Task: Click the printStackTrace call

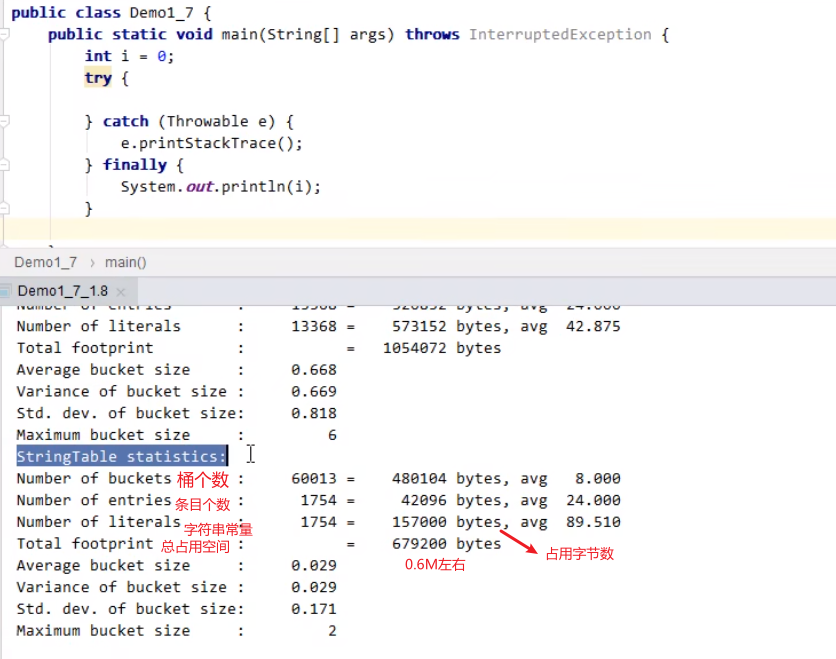Action: tap(220, 143)
